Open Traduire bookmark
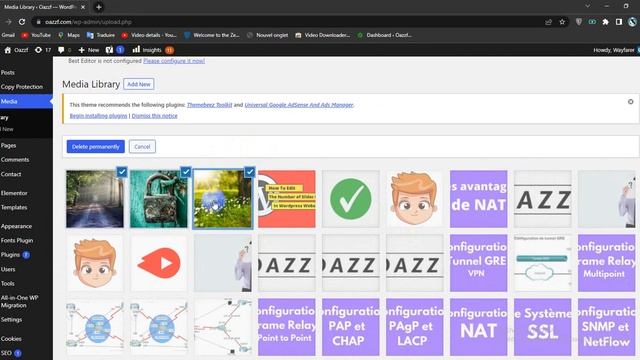 101,35
